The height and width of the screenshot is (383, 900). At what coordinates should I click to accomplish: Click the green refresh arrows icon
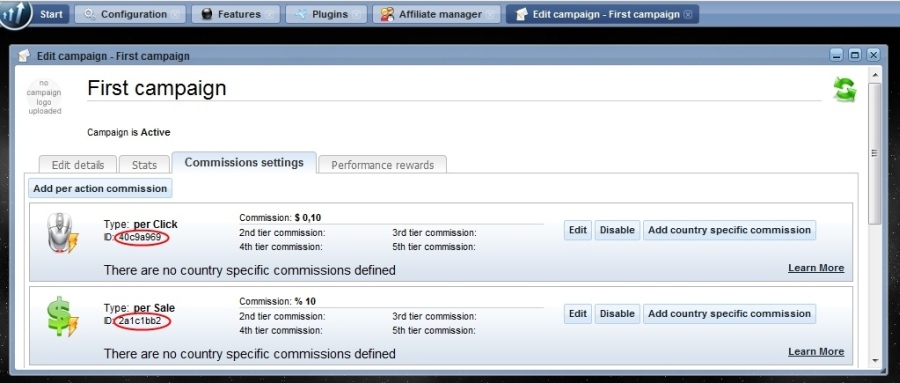844,90
